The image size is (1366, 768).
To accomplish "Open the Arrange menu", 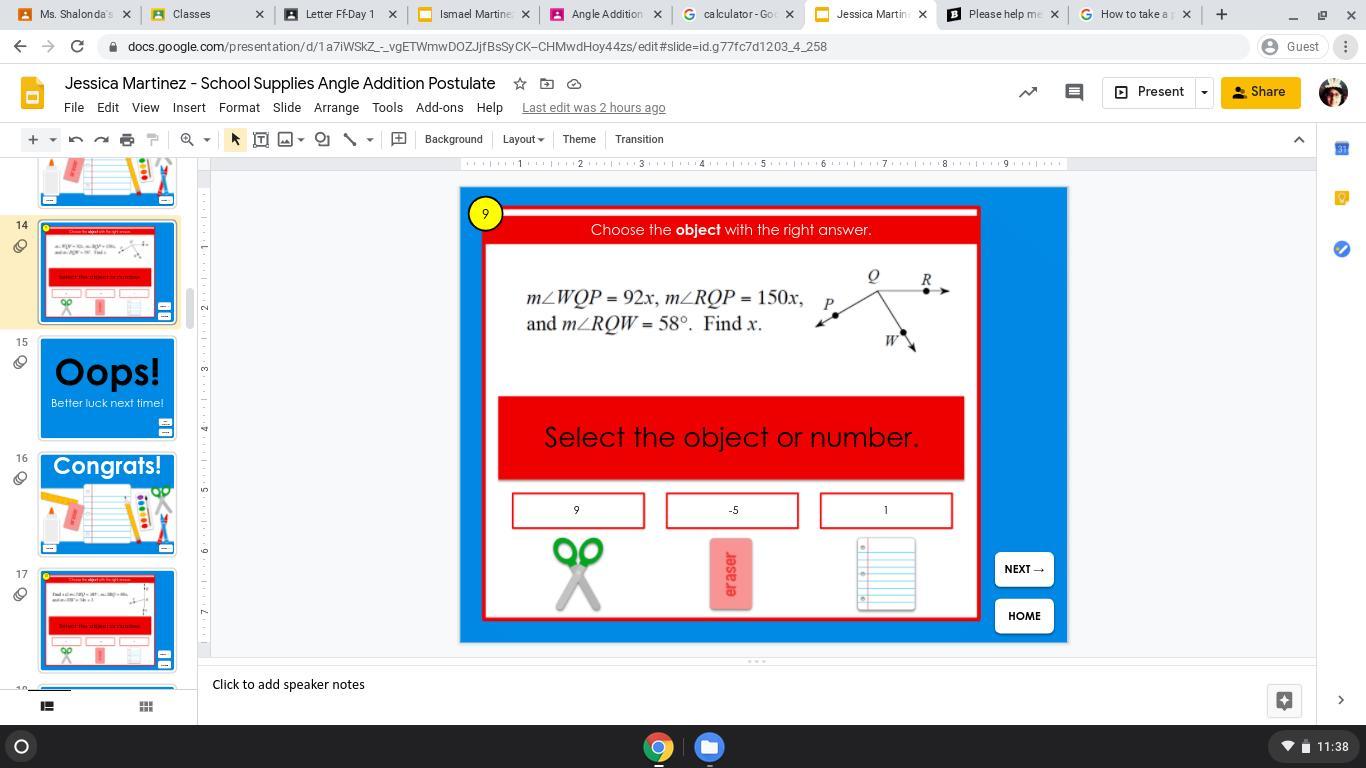I will pos(336,108).
